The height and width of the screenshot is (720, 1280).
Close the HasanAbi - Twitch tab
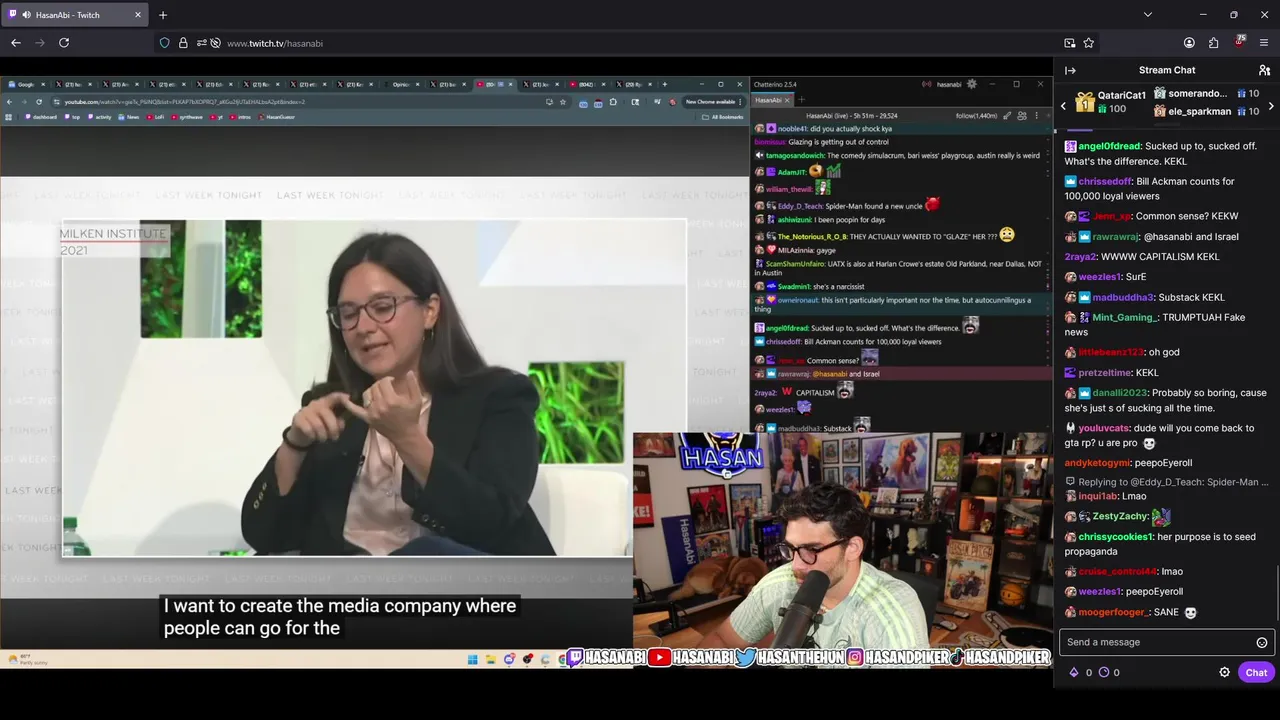point(138,15)
